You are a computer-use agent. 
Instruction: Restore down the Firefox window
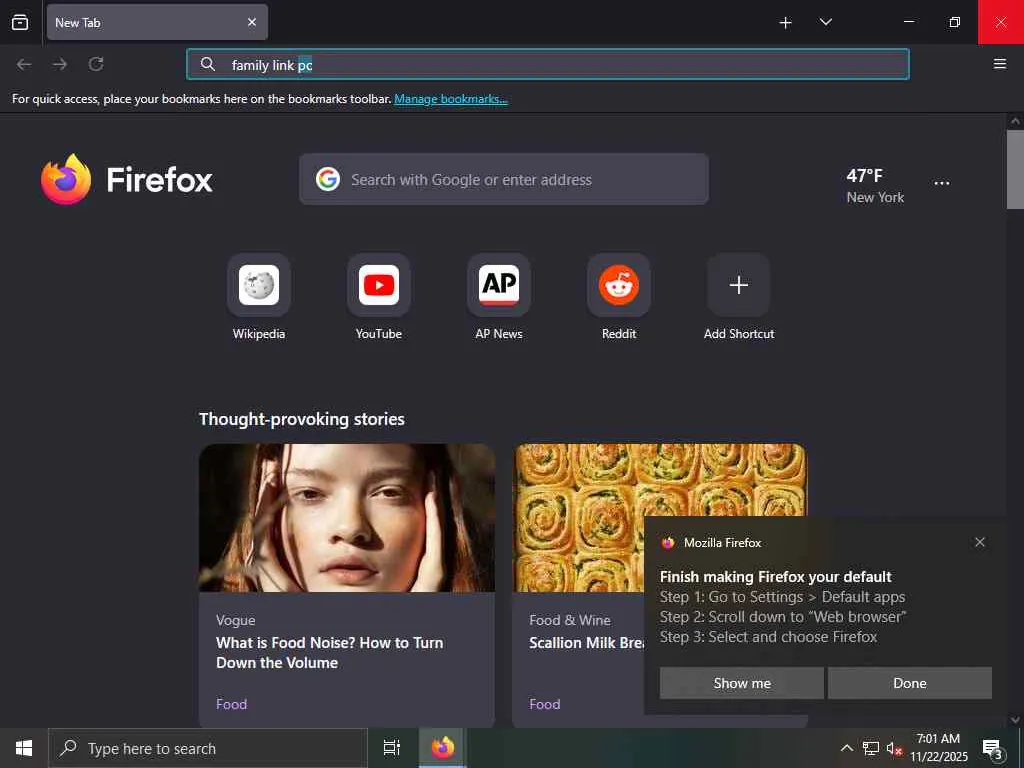tap(955, 22)
